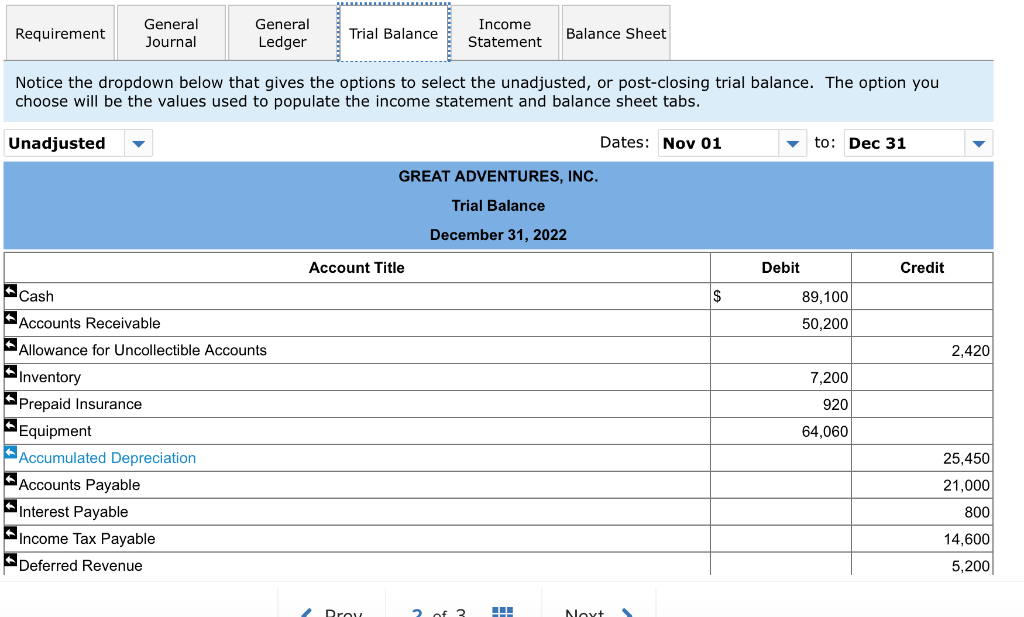The height and width of the screenshot is (617, 1024).
Task: Open the General Ledger tab
Action: (282, 33)
